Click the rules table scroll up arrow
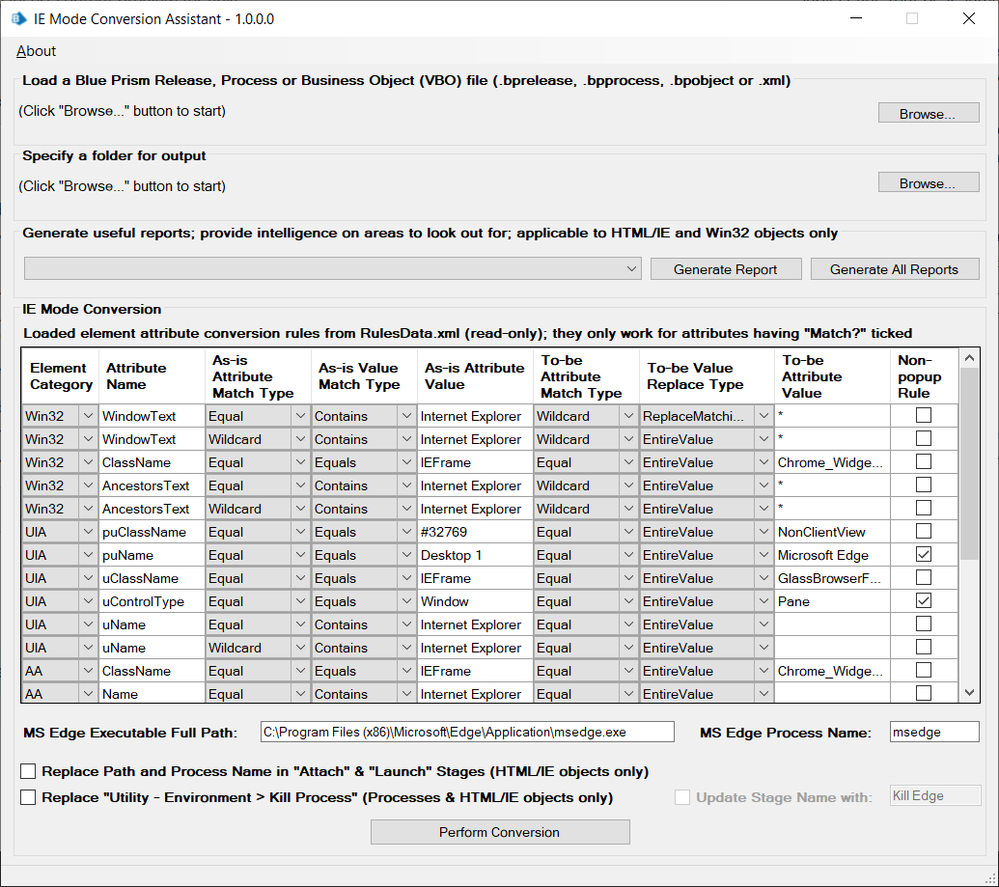This screenshot has height=887, width=999. (969, 358)
